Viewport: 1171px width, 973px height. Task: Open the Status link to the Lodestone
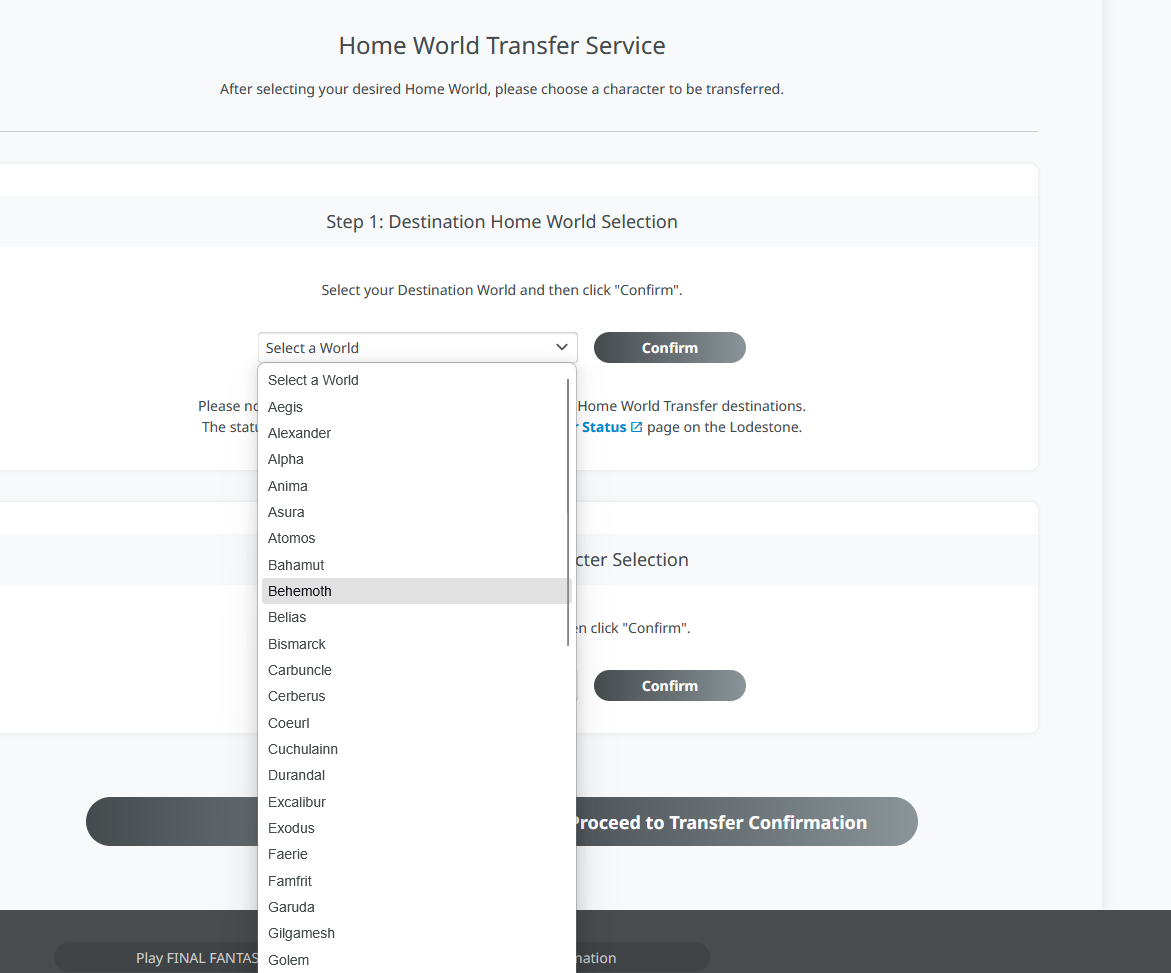603,428
